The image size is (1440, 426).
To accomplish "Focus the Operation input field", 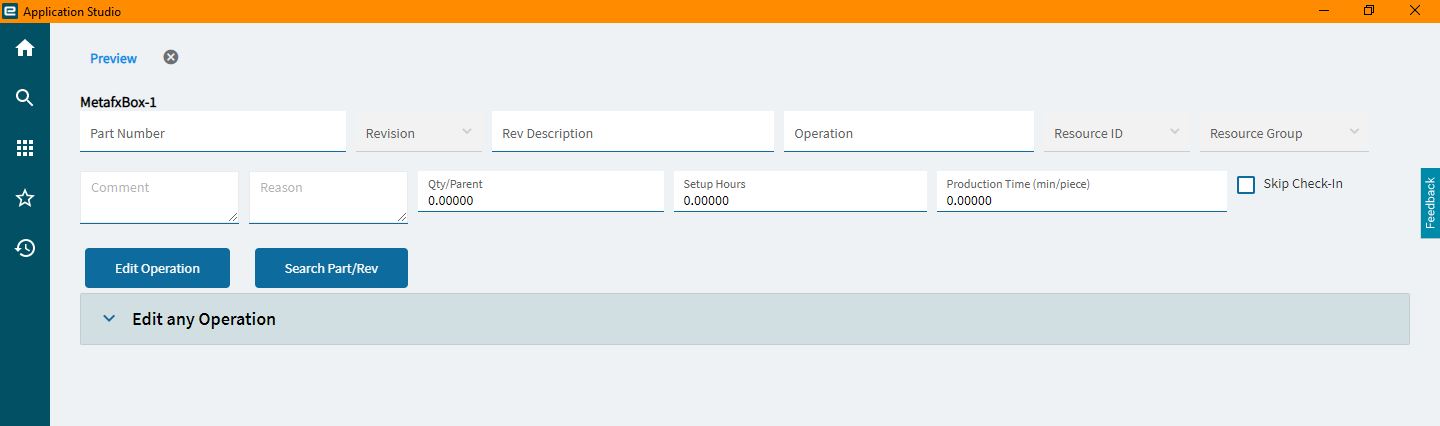I will click(908, 132).
